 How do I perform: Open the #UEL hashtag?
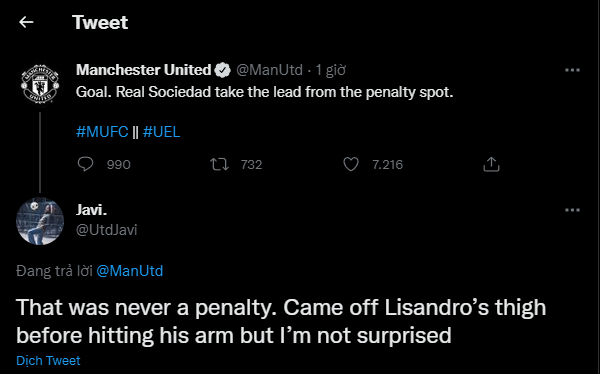tap(161, 132)
